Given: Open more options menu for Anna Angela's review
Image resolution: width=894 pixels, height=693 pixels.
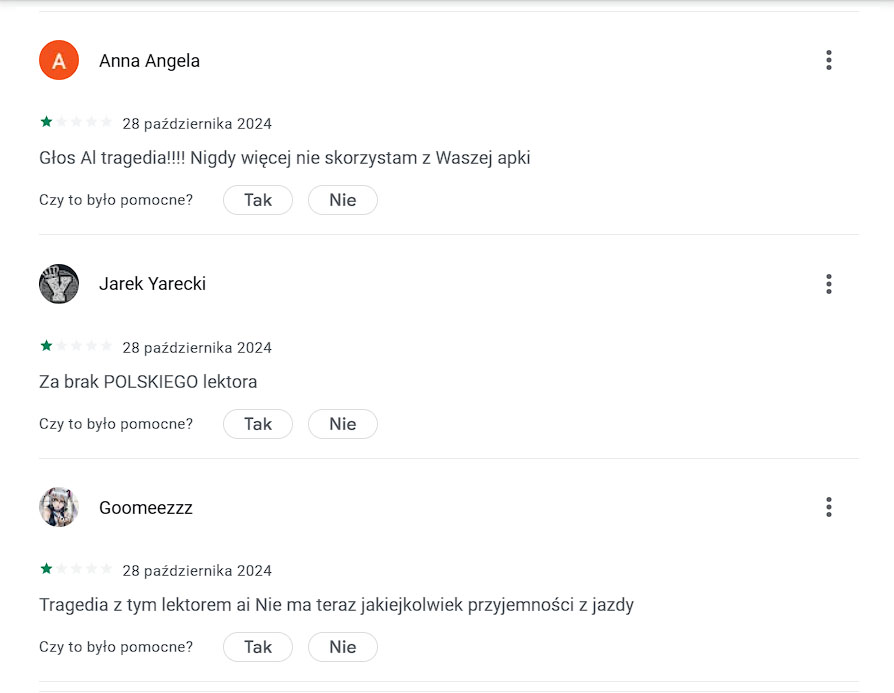Looking at the screenshot, I should pos(828,60).
